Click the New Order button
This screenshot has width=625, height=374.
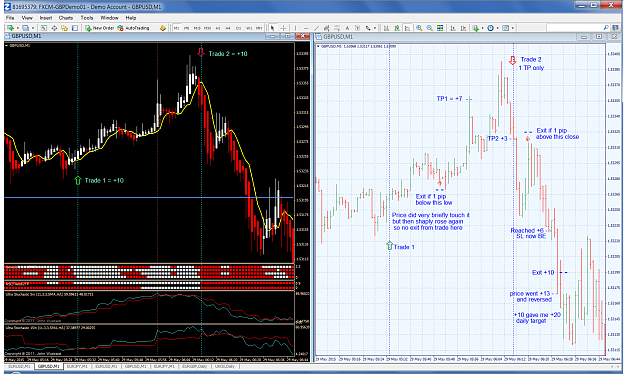click(99, 28)
